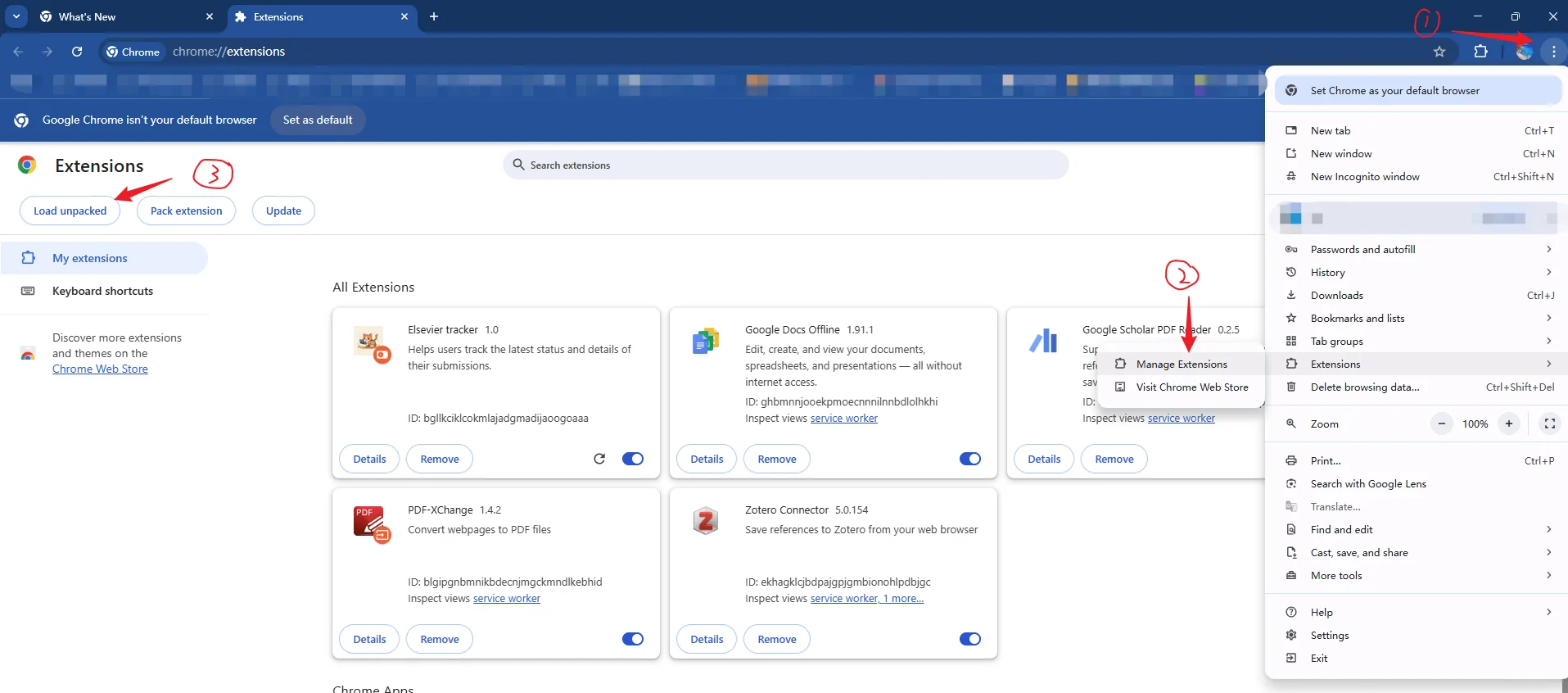Inspect PDF-XChange service worker
The height and width of the screenshot is (693, 1568).
pyautogui.click(x=507, y=599)
